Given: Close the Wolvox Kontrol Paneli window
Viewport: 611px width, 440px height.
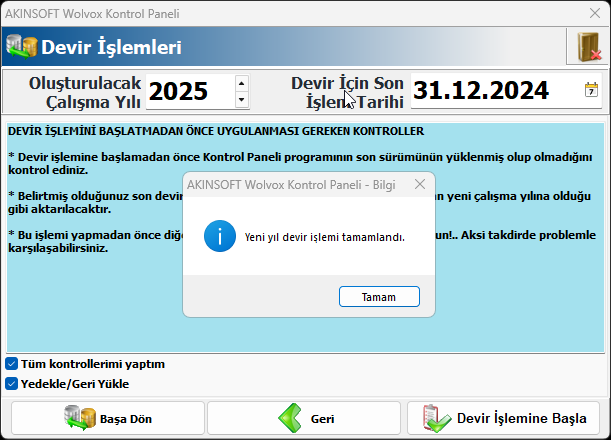Looking at the screenshot, I should 595,13.
